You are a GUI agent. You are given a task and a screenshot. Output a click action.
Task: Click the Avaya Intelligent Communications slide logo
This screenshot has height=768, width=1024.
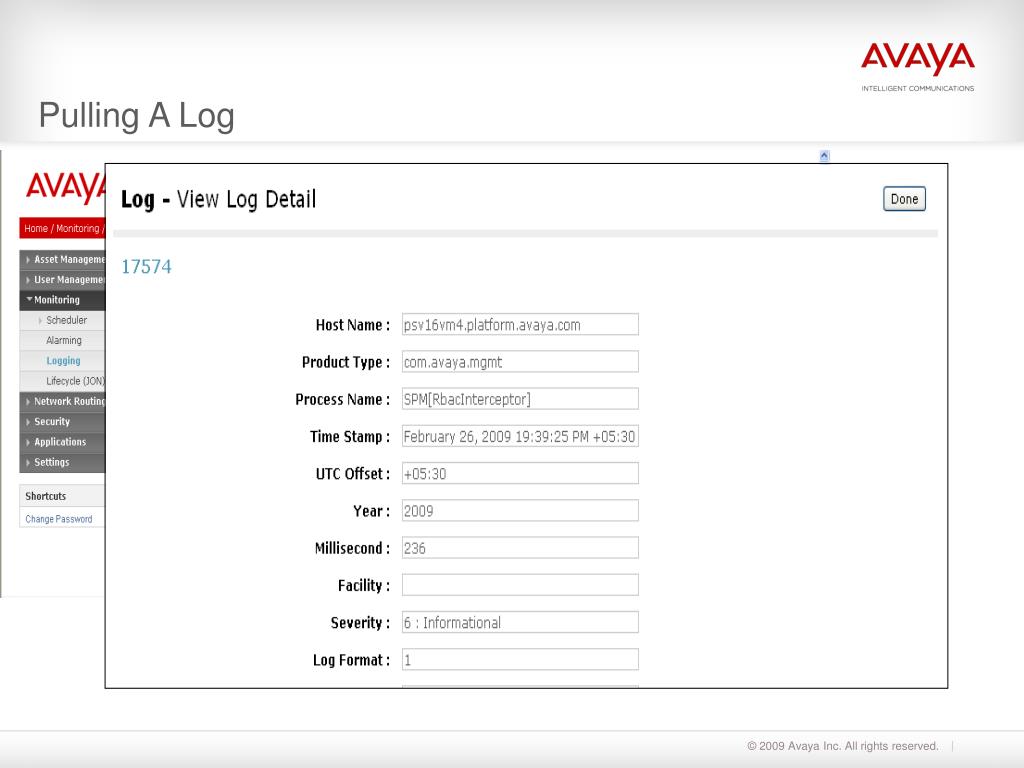(918, 67)
